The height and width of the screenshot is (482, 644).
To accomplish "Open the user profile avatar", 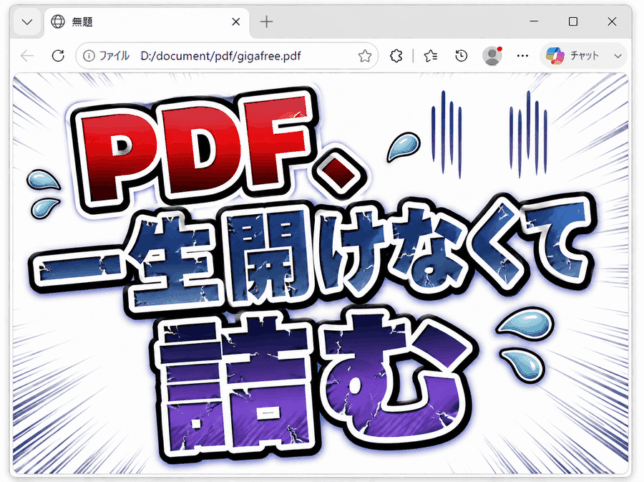I will click(492, 56).
